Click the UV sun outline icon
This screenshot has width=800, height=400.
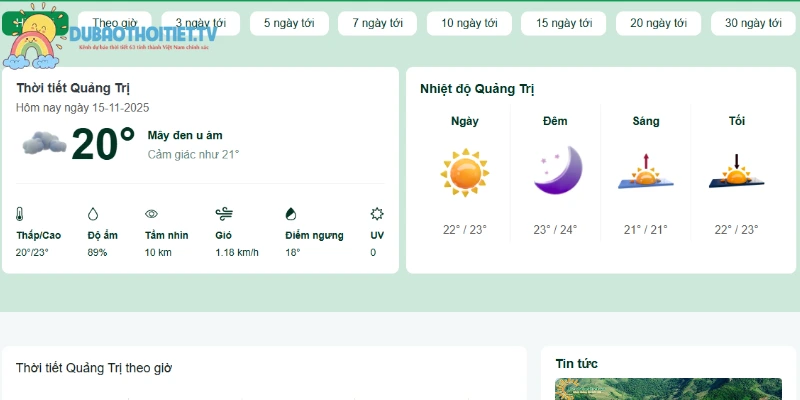pos(377,214)
